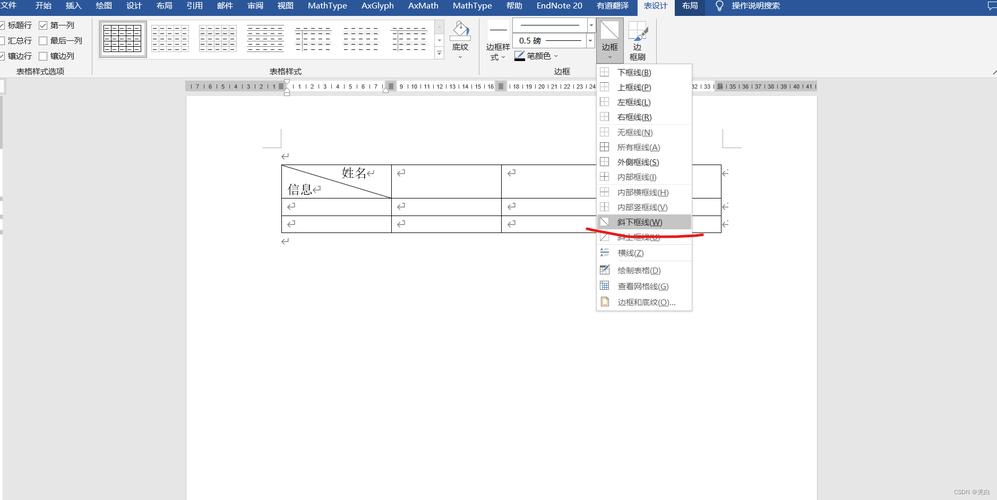Enable 汇总行 total row checkbox
The height and width of the screenshot is (500, 997).
pyautogui.click(x=2, y=41)
